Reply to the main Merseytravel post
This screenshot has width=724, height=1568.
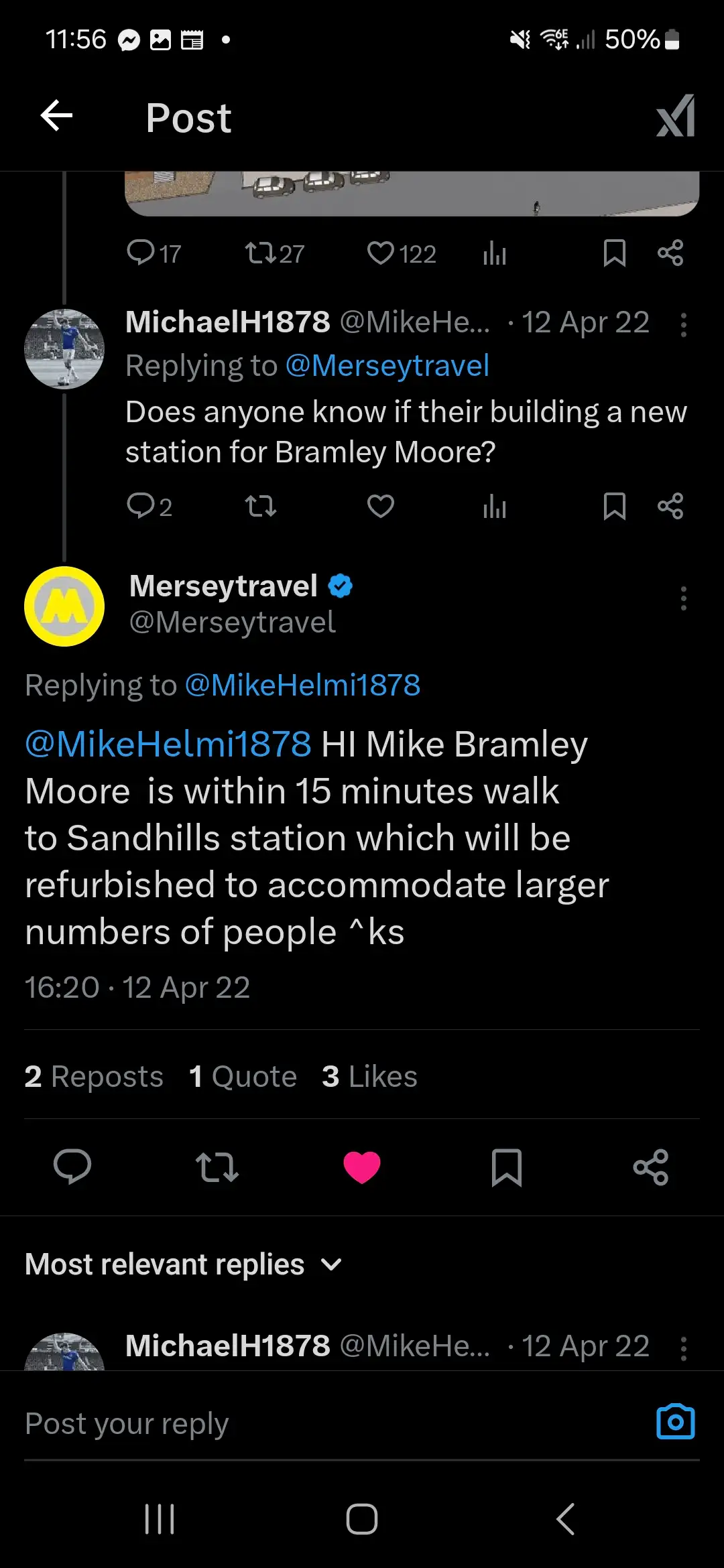(72, 1167)
